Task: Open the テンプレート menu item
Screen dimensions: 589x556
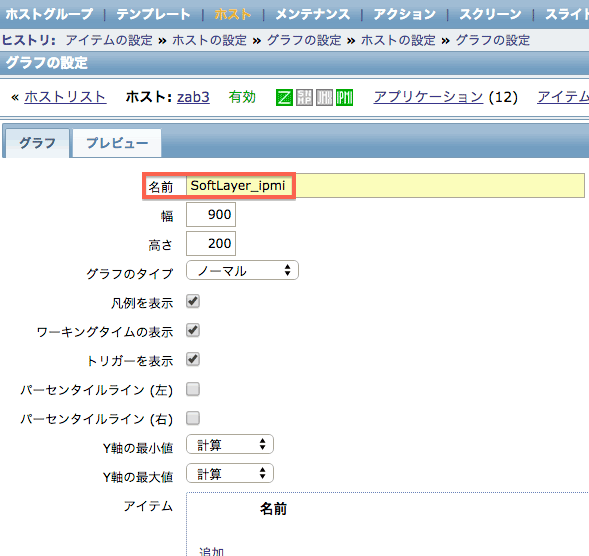Action: tap(153, 14)
